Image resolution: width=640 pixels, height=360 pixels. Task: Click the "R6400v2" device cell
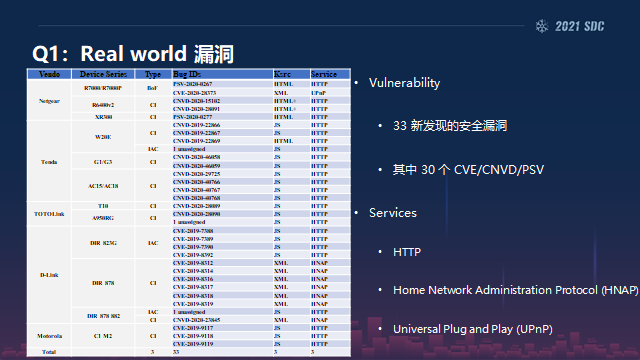point(103,105)
